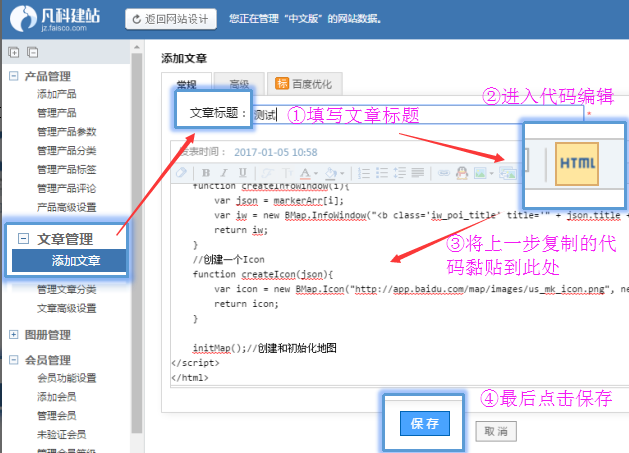Screen dimensions: 629x453
Task: Click the eraser clear-formatting icon
Action: coord(181,173)
